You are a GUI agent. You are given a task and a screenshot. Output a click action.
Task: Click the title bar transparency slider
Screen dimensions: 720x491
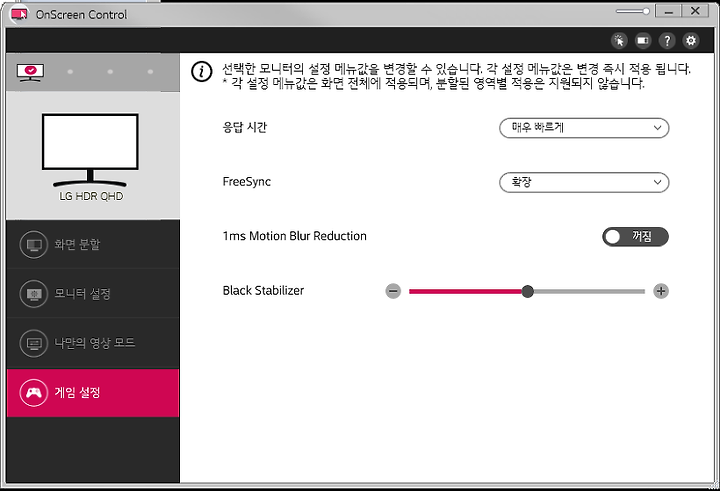coord(633,11)
